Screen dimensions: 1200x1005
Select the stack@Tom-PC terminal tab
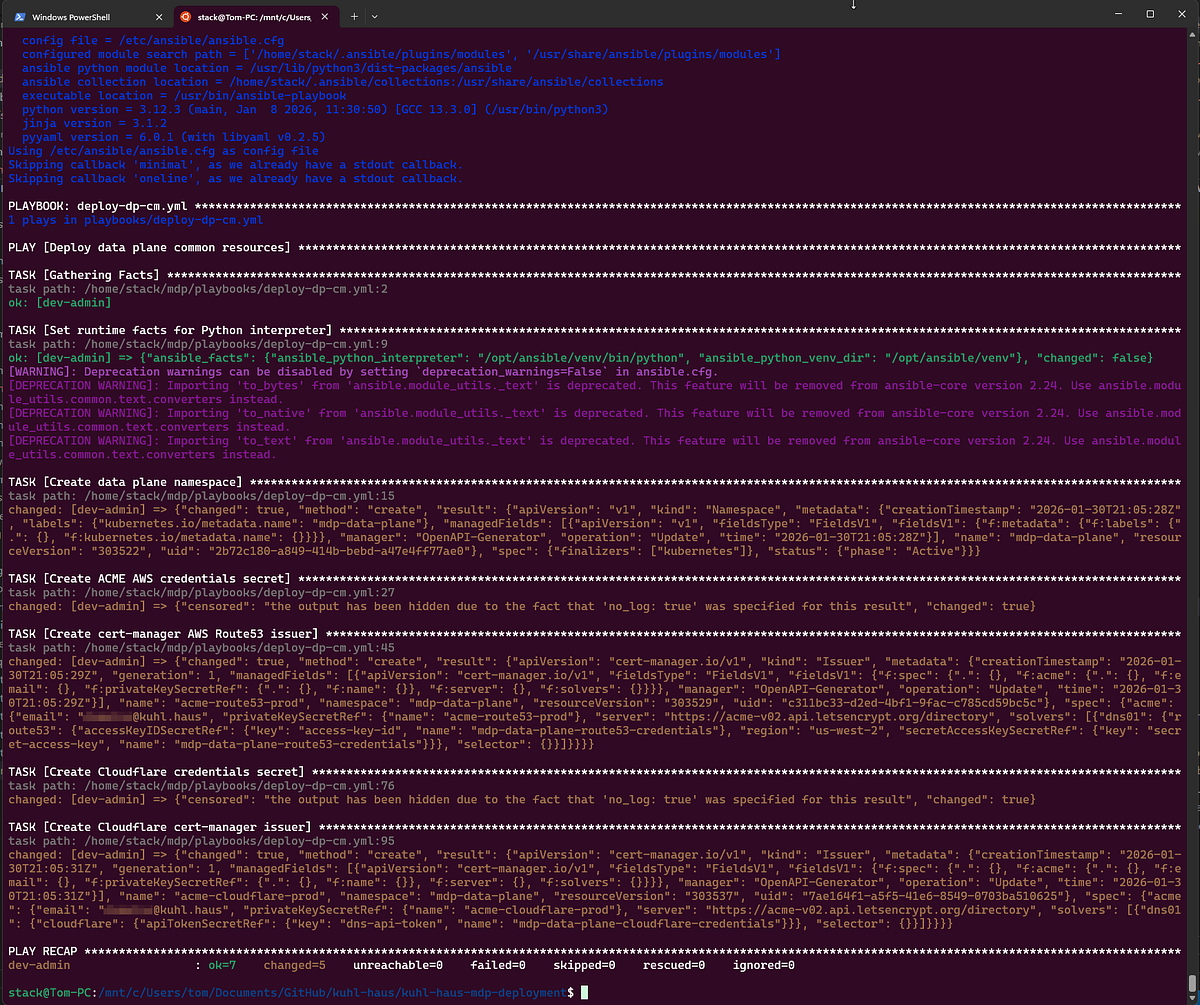250,17
